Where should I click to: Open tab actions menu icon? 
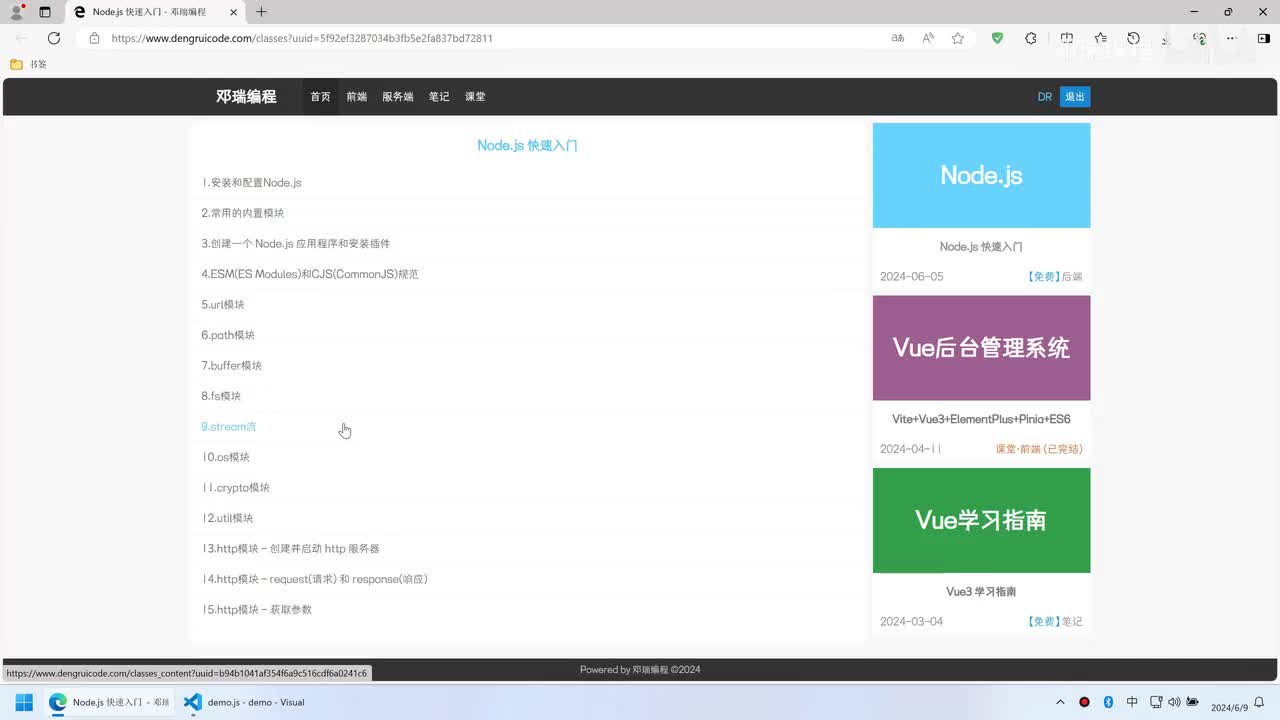(45, 12)
